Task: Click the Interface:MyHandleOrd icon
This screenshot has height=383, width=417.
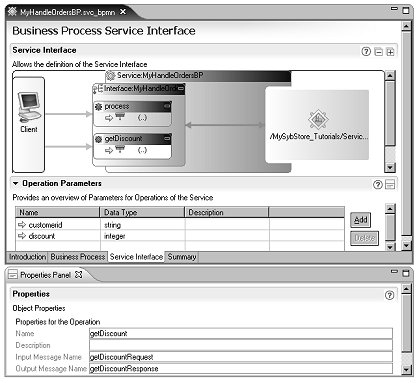Action: tap(98, 88)
